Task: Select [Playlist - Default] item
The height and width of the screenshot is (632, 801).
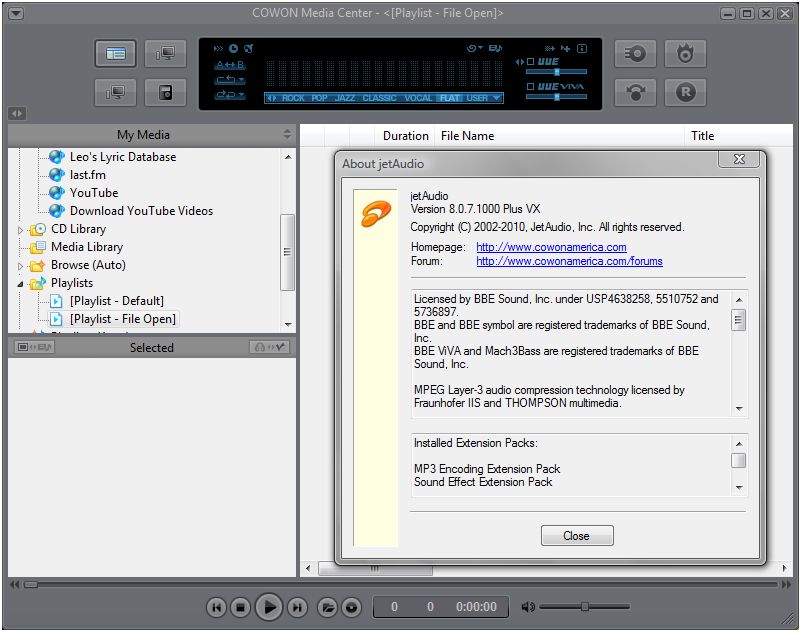Action: (x=117, y=301)
